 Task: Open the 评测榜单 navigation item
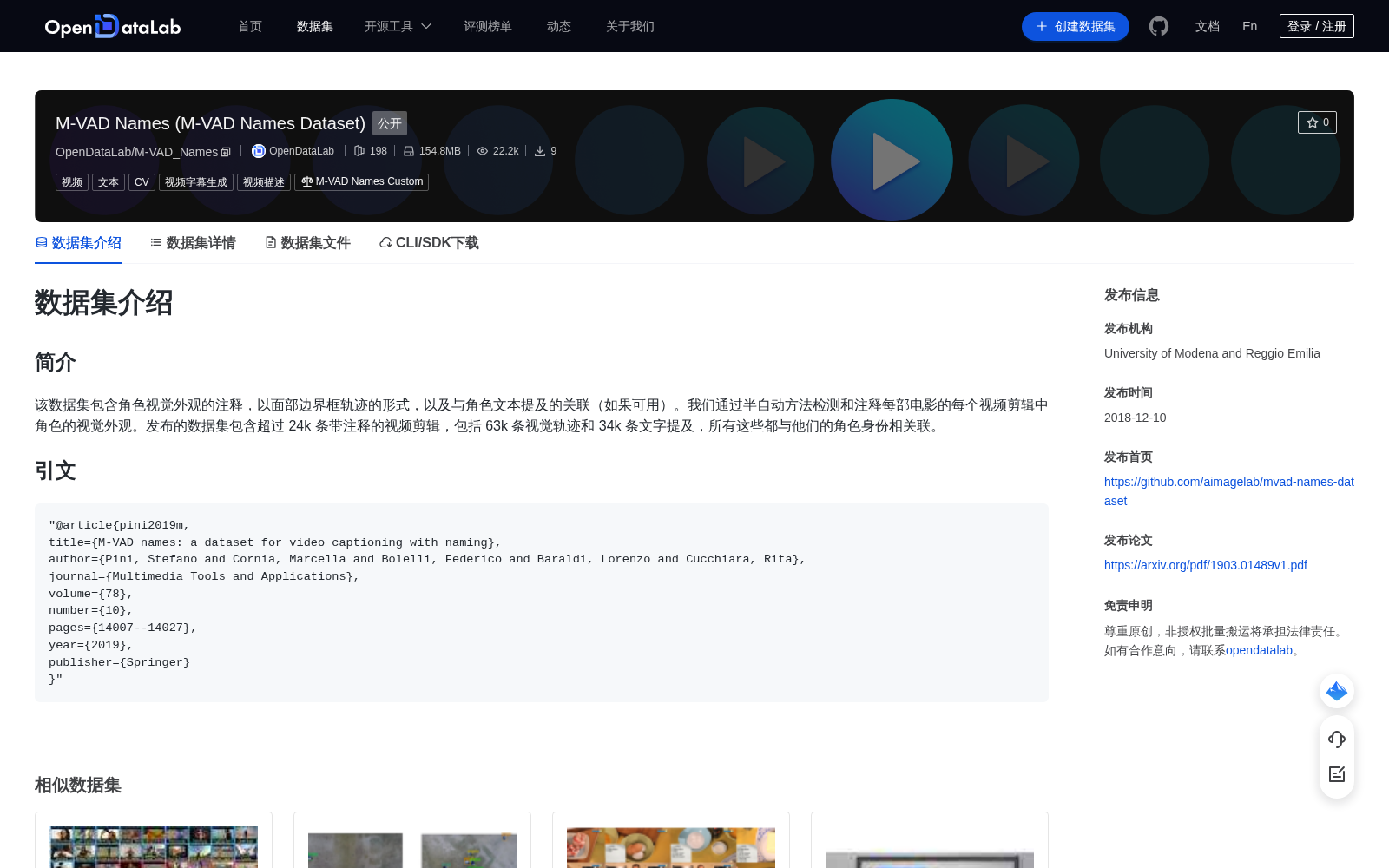tap(488, 26)
